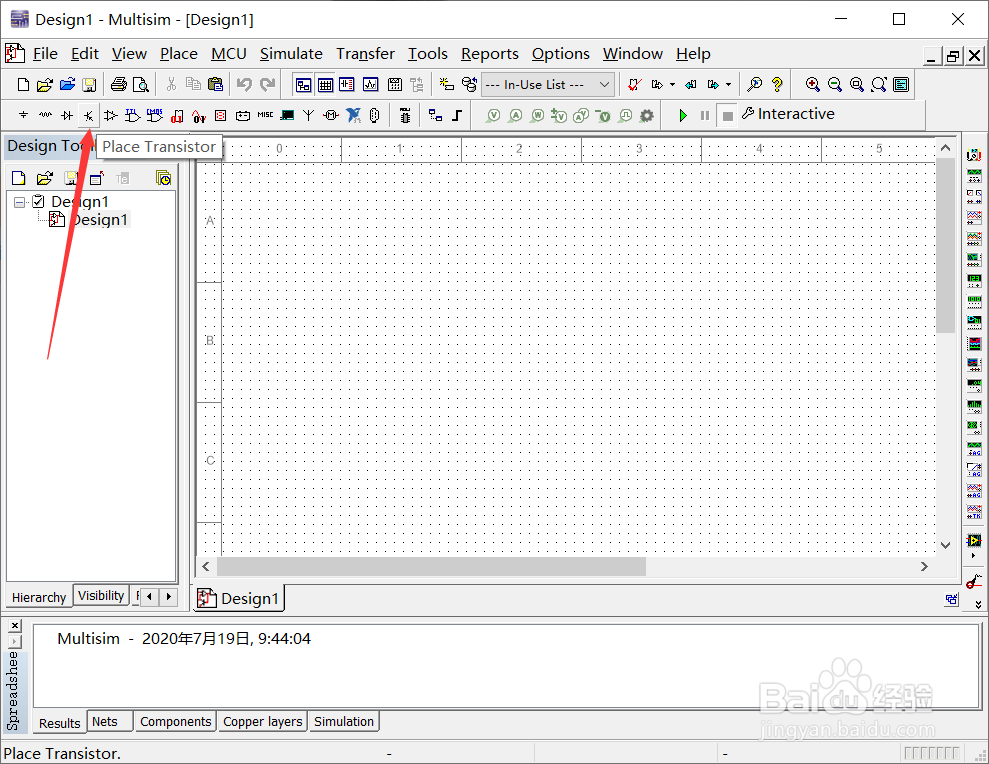Viewport: 989px width, 764px height.
Task: Click the Place Transistor icon
Action: tap(88, 115)
